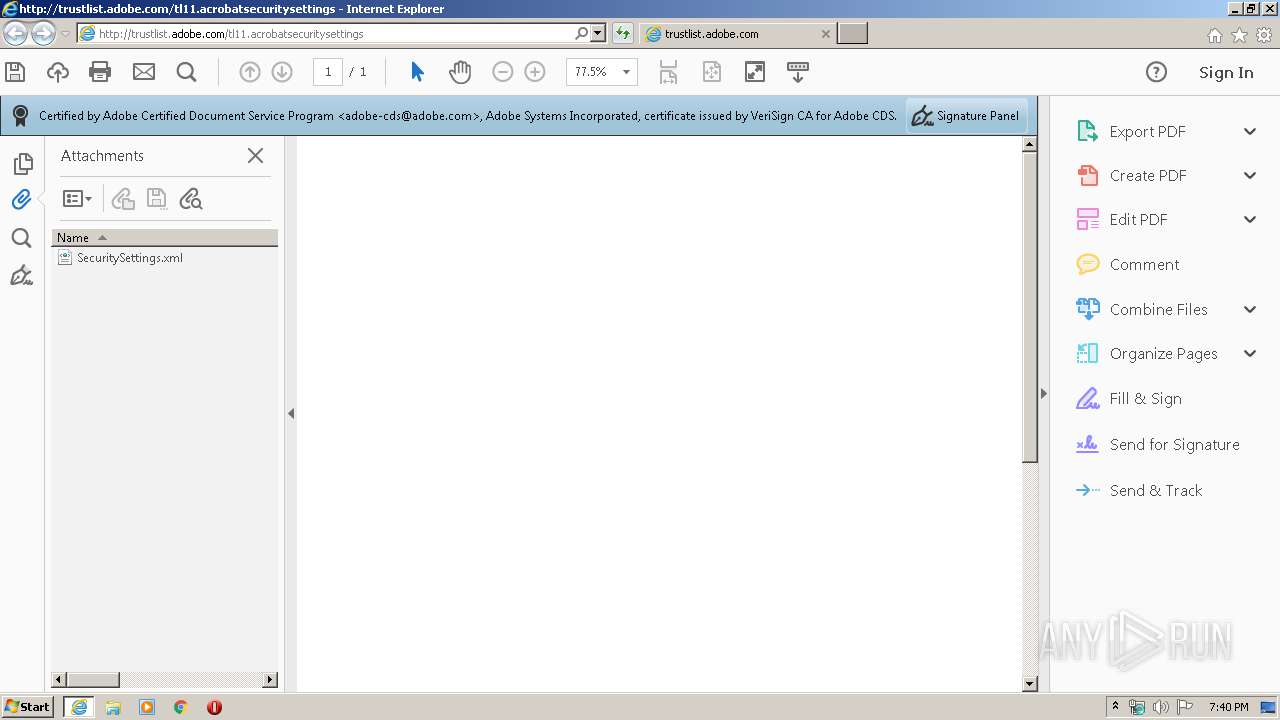Click the Search attachments icon
The height and width of the screenshot is (720, 1280).
(190, 199)
